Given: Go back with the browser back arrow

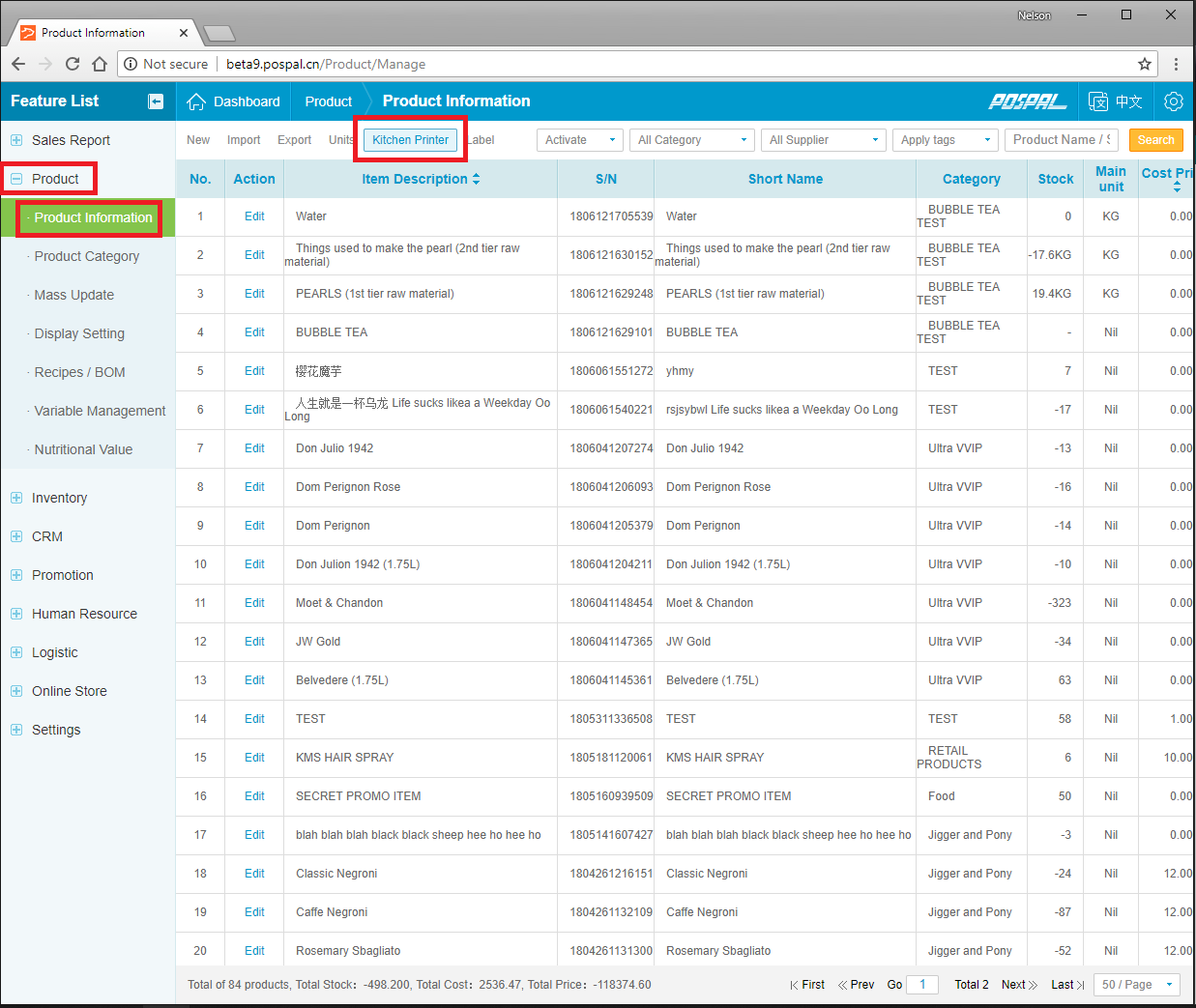Looking at the screenshot, I should click(18, 64).
